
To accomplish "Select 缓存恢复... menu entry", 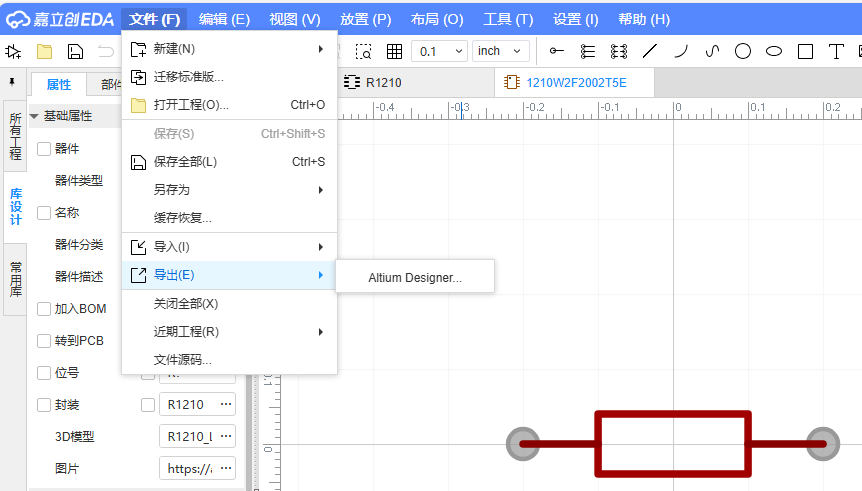I will (x=229, y=218).
